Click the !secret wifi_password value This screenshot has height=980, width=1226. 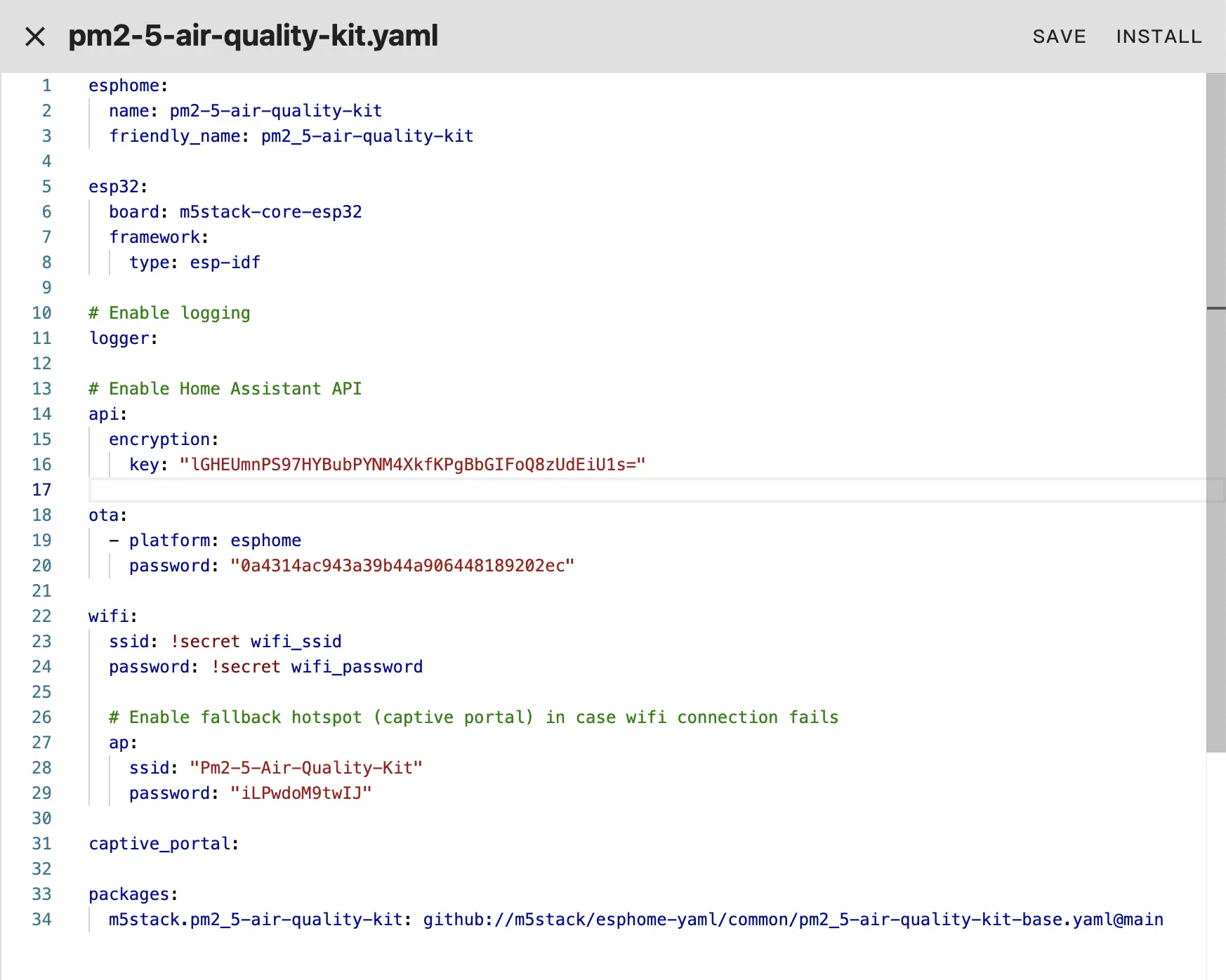pyautogui.click(x=317, y=667)
